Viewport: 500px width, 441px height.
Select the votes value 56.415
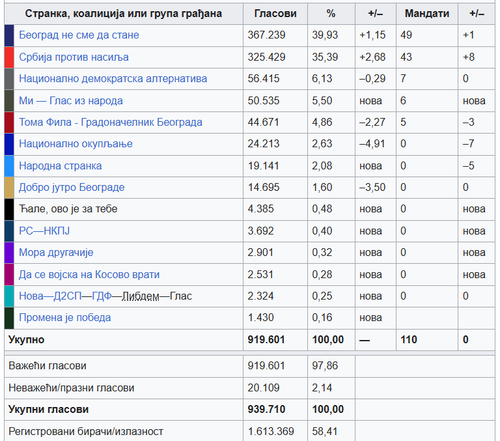point(263,79)
